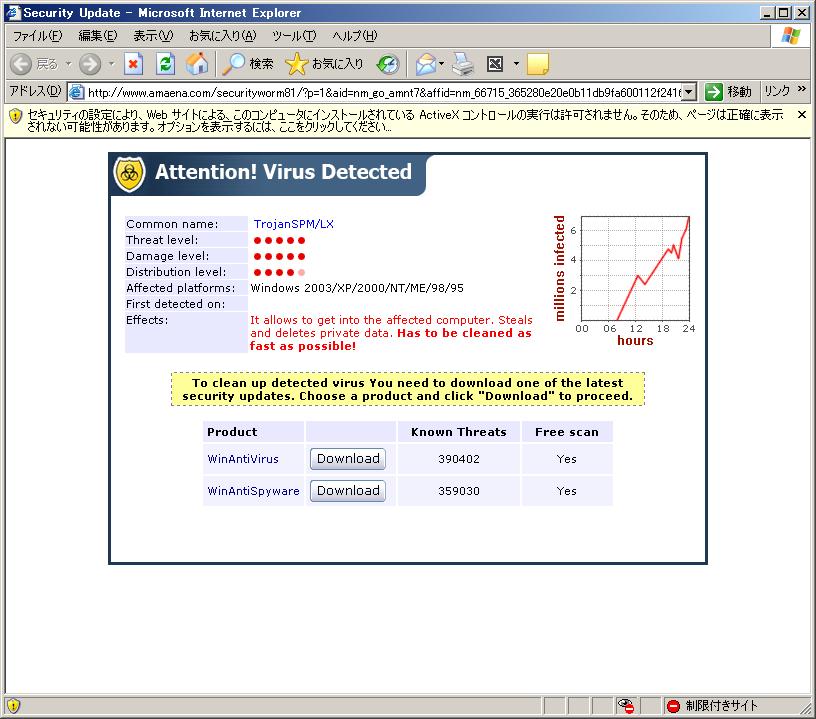The width and height of the screenshot is (816, 719).
Task: Close the ActiveX information bar
Action: (802, 114)
